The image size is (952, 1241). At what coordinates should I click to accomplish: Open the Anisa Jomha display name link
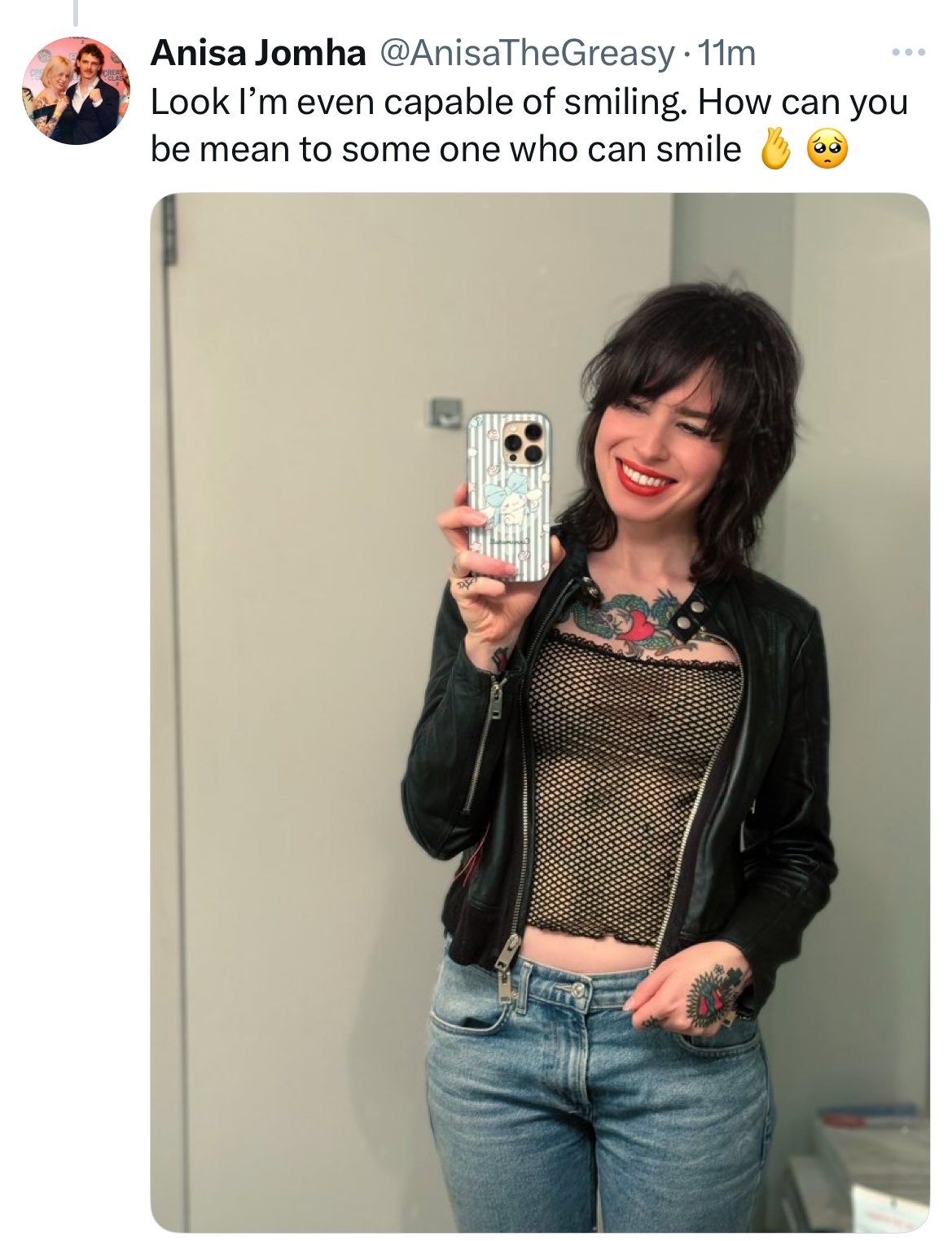tap(258, 54)
